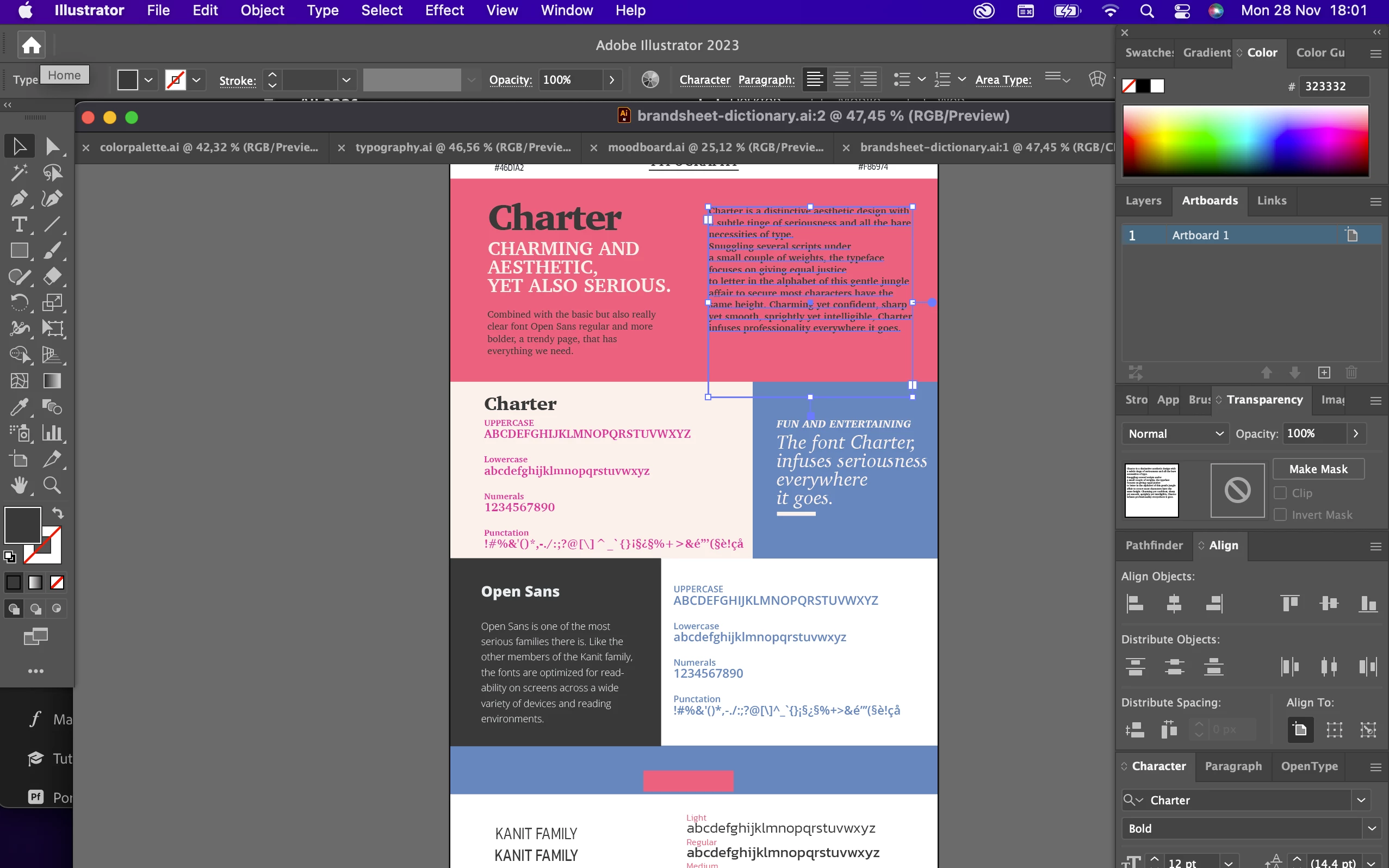Viewport: 1389px width, 868px height.
Task: Enable the Clip checkbox
Action: tap(1280, 493)
